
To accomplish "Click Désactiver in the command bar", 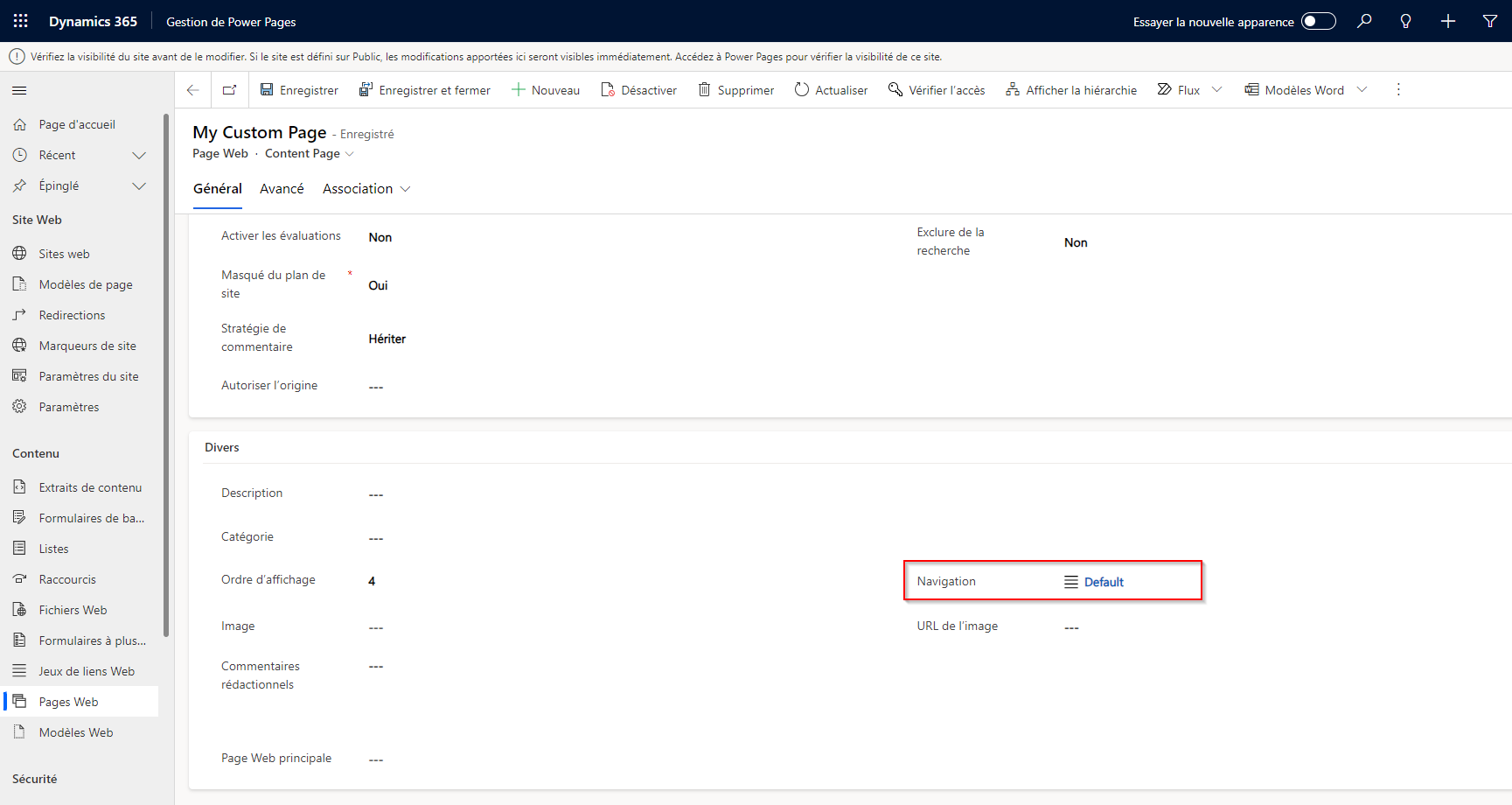I will point(639,90).
